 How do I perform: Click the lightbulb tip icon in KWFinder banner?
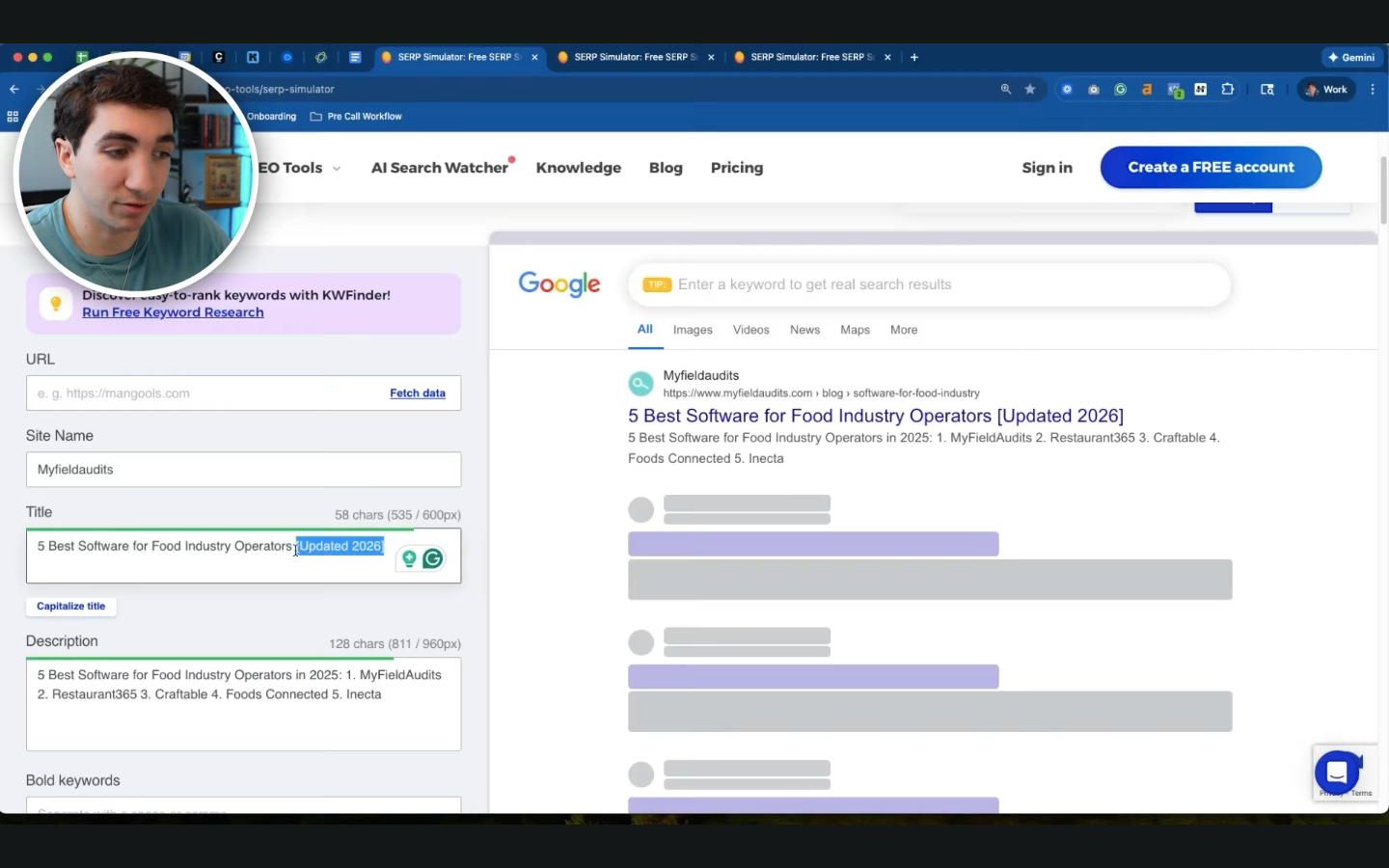(56, 304)
